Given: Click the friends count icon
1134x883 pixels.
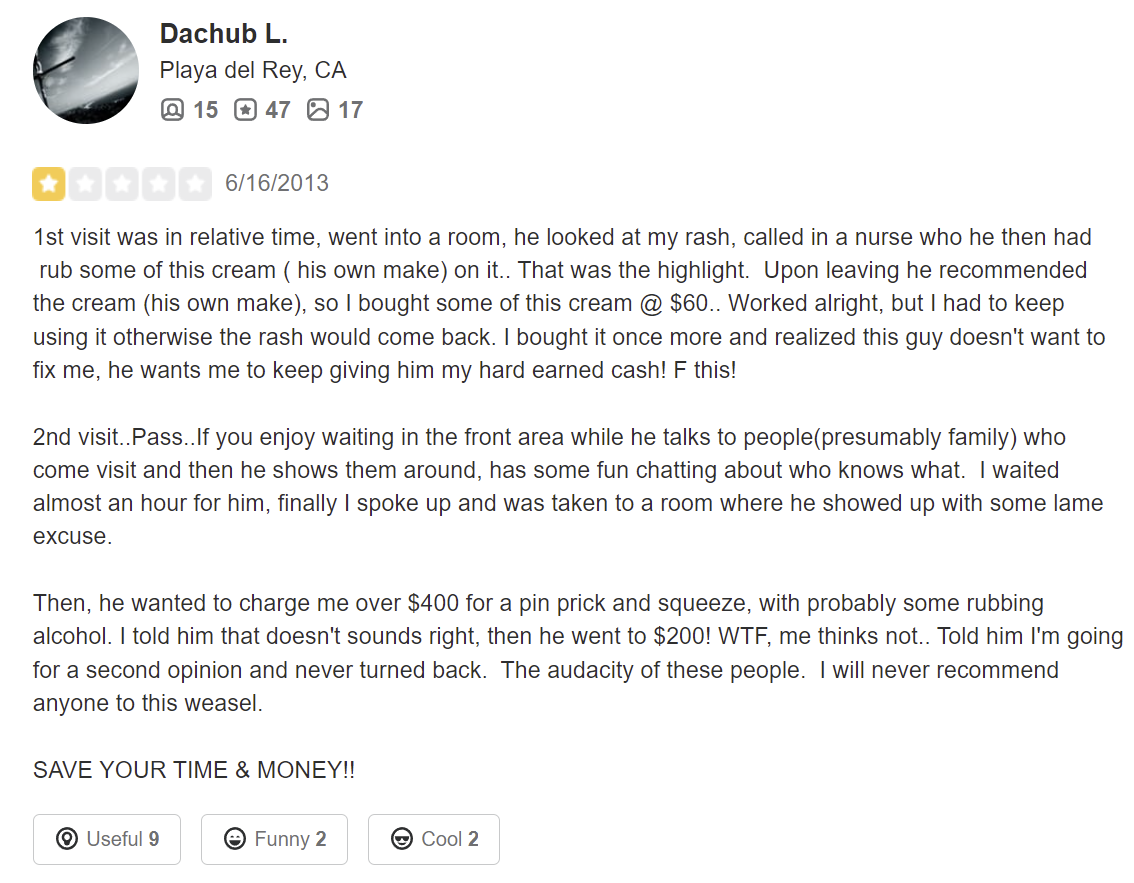Looking at the screenshot, I should pyautogui.click(x=172, y=109).
